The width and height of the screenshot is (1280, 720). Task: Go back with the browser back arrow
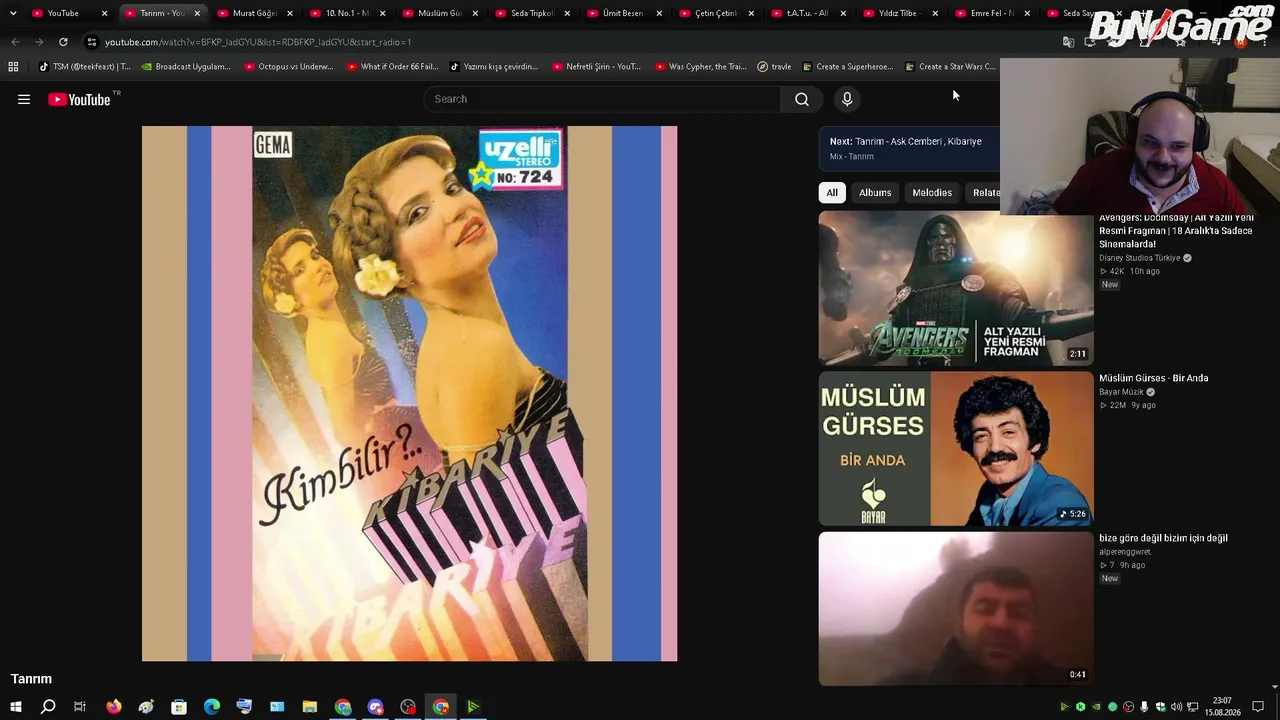tap(15, 42)
